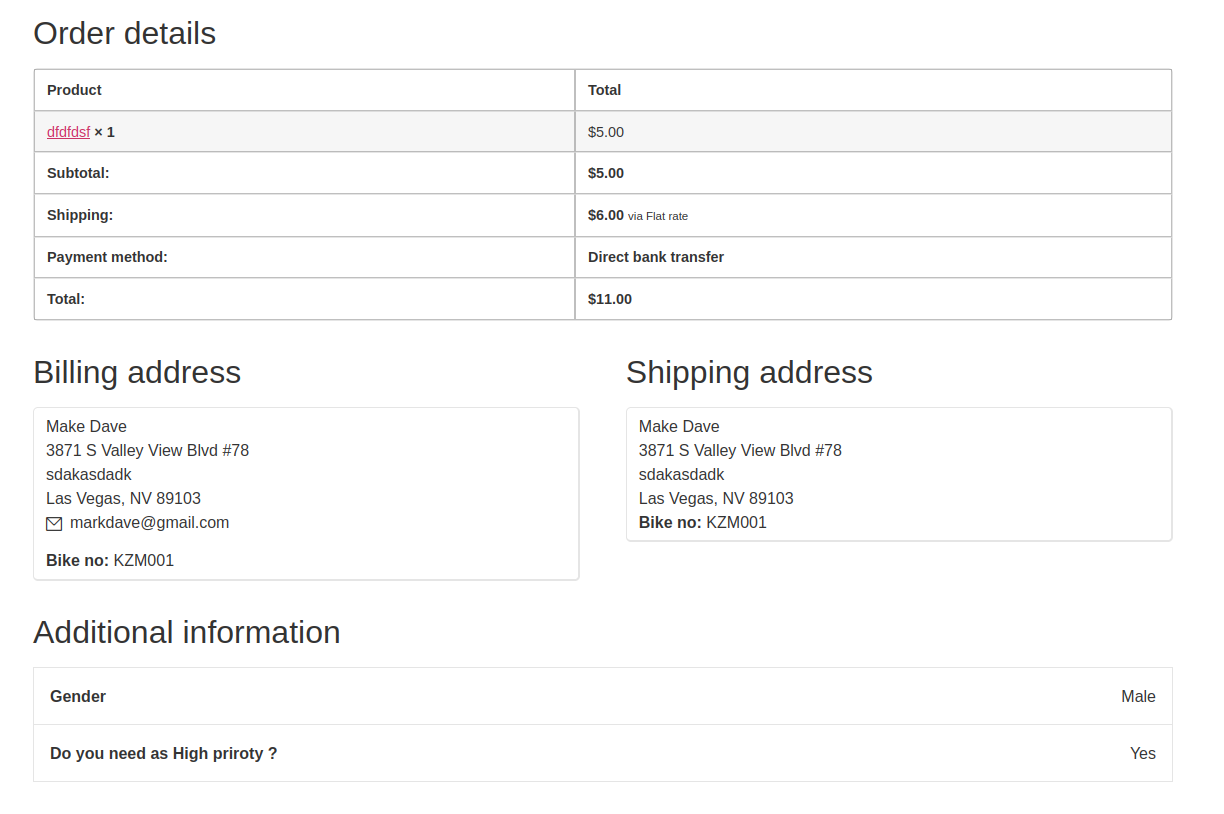Open the dfdfdsf product link
The width and height of the screenshot is (1224, 814).
[68, 132]
